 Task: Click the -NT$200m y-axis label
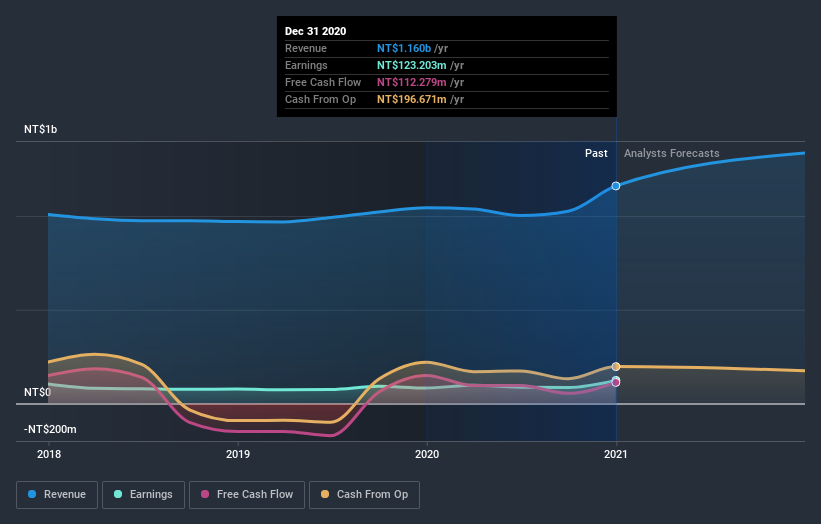click(50, 429)
